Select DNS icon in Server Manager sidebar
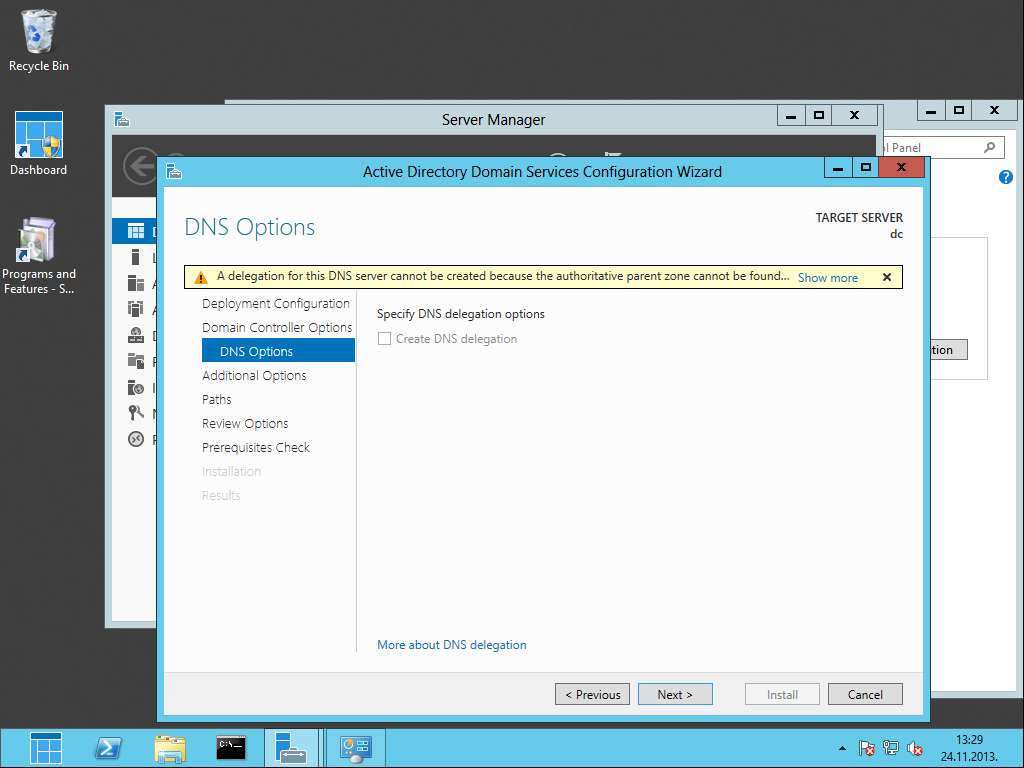 tap(136, 335)
